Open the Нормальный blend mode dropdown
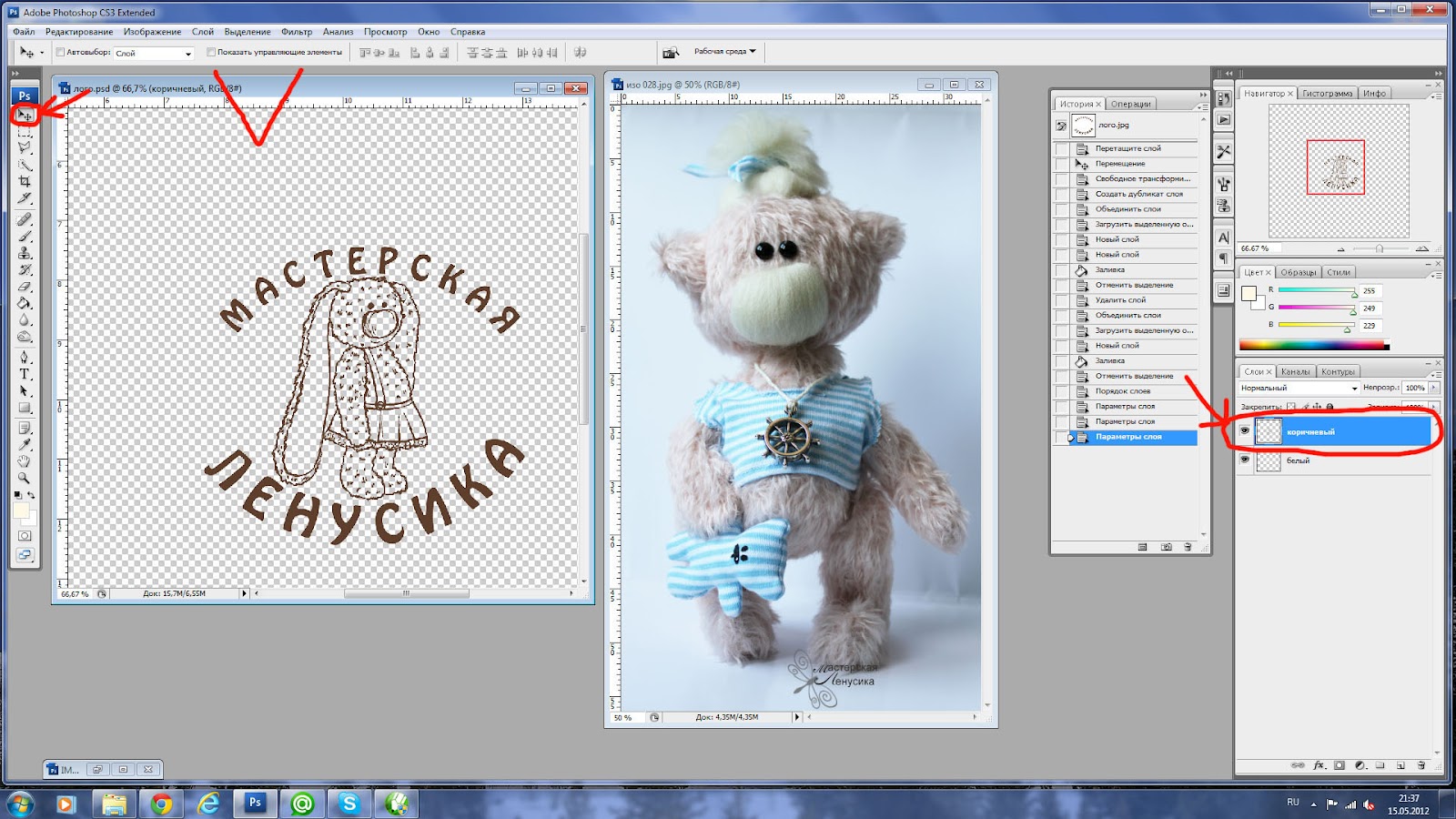 pos(1299,389)
